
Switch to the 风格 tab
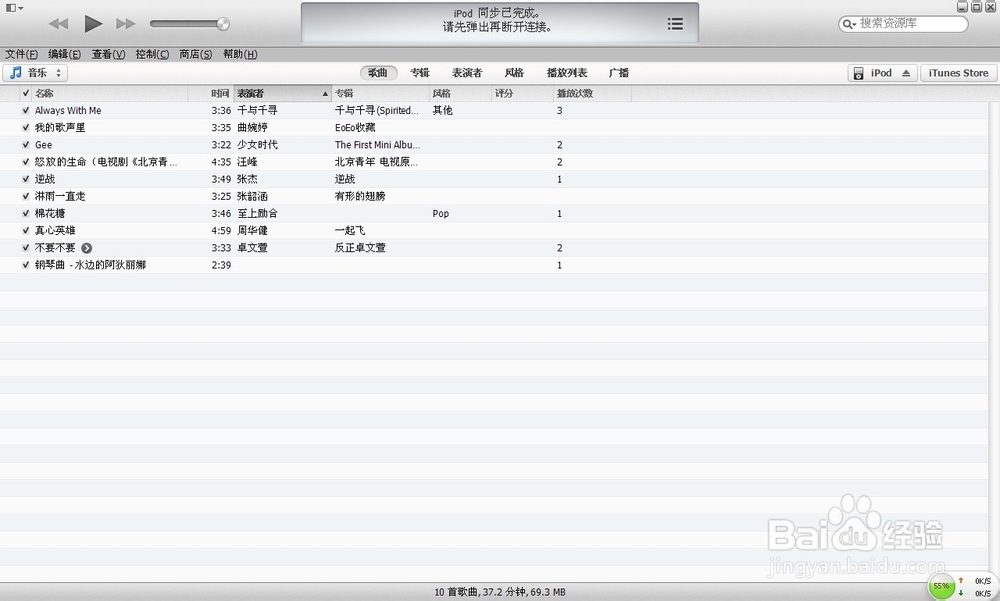pyautogui.click(x=514, y=73)
